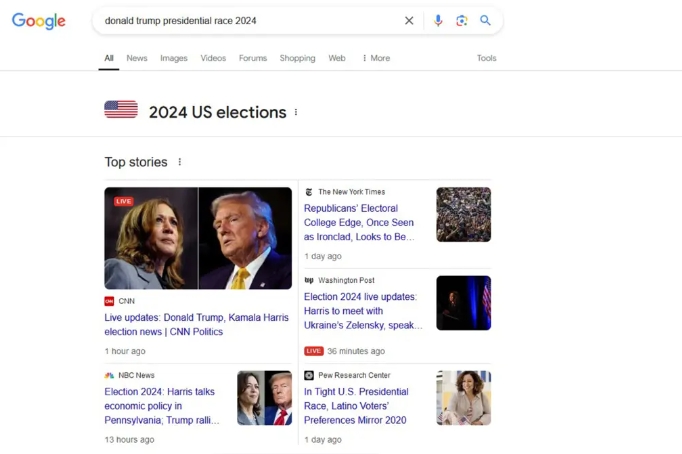Screen dimensions: 682x454
Task: Expand the More search filters dropdown
Action: pyautogui.click(x=376, y=58)
